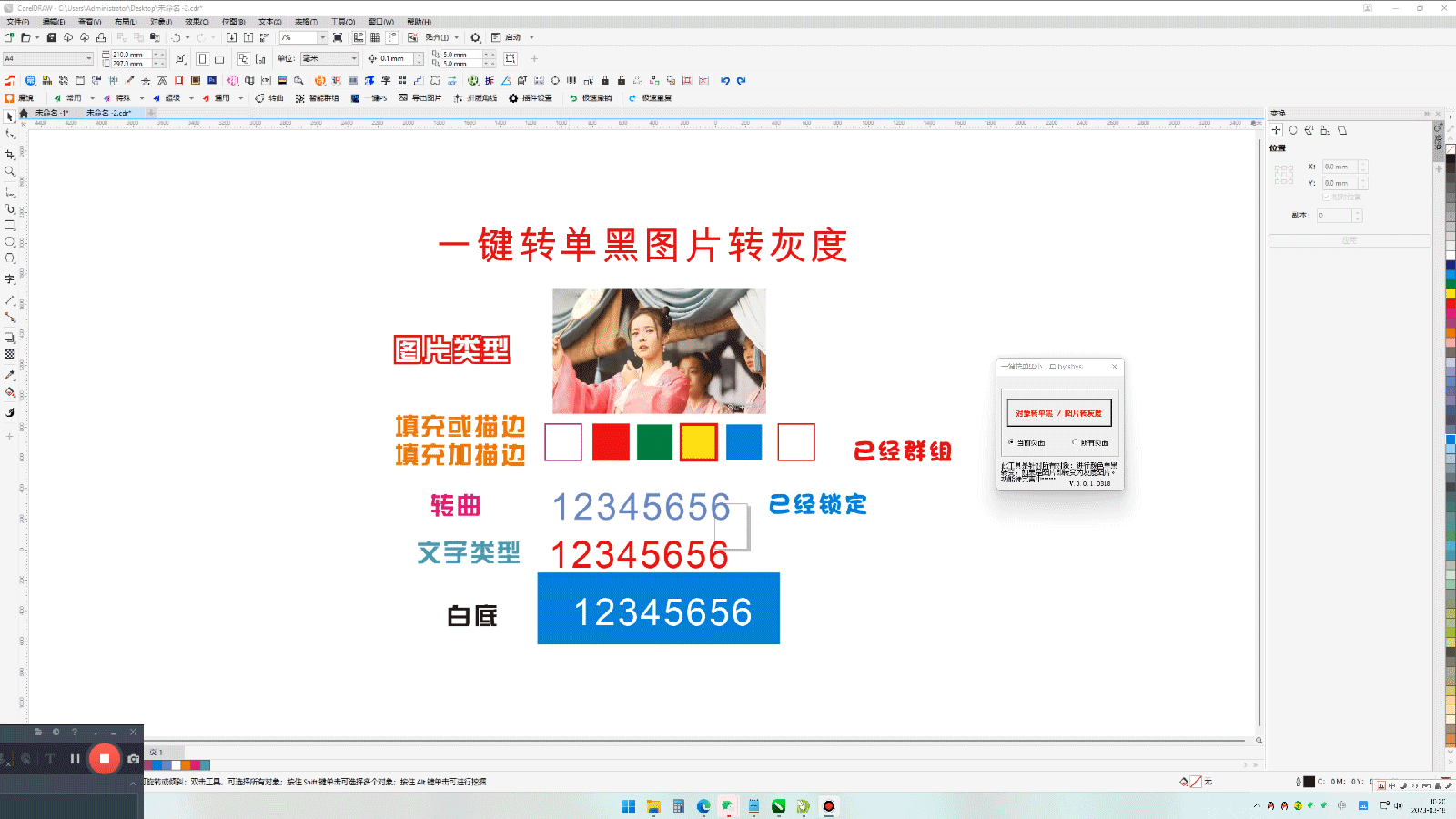The width and height of the screenshot is (1456, 819).
Task: Pause the screen recording
Action: (x=75, y=758)
